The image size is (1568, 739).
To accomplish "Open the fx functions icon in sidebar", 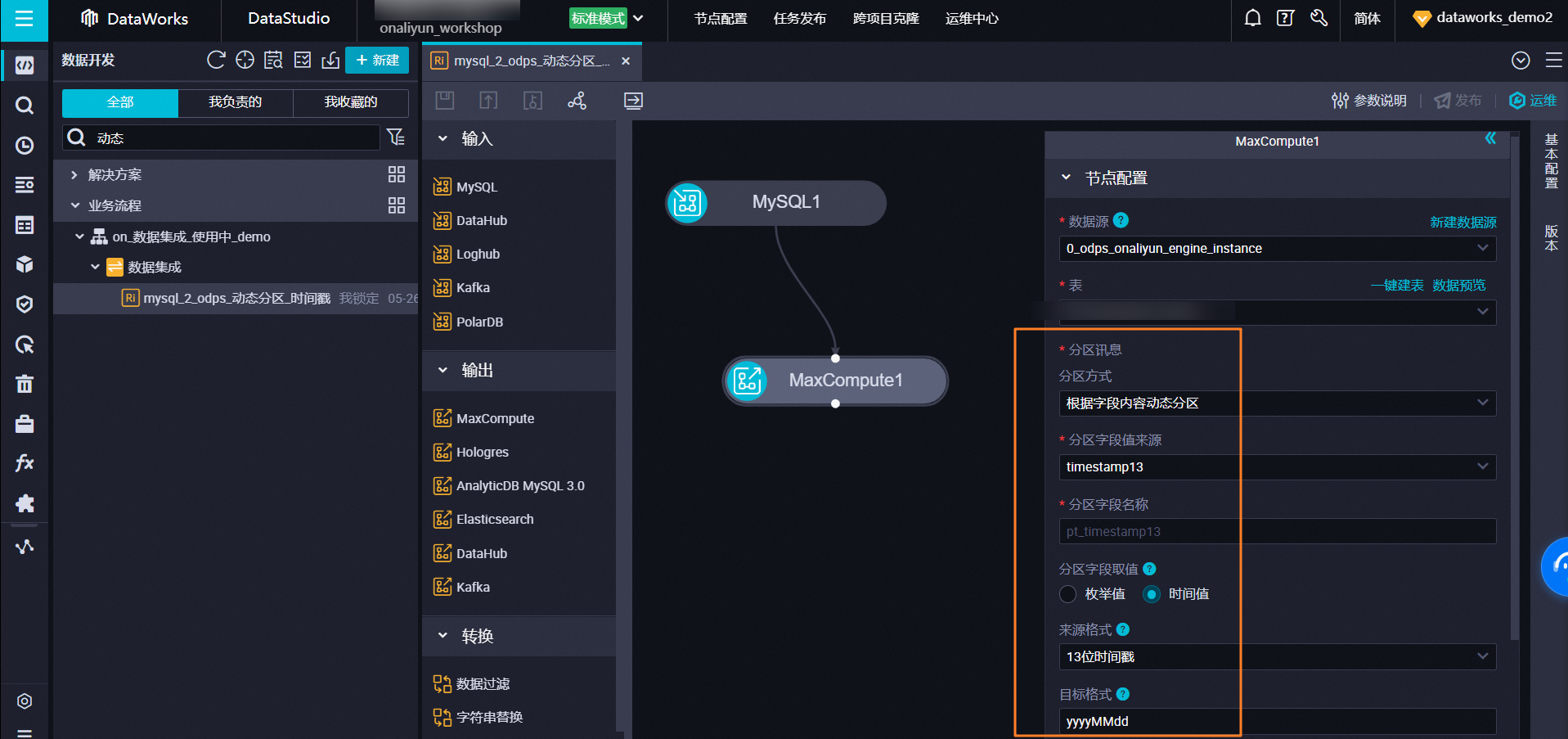I will pos(25,463).
